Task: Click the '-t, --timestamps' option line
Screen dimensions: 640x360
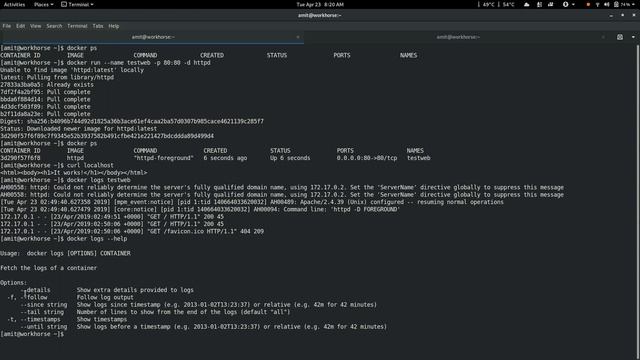Action: pos(67,320)
